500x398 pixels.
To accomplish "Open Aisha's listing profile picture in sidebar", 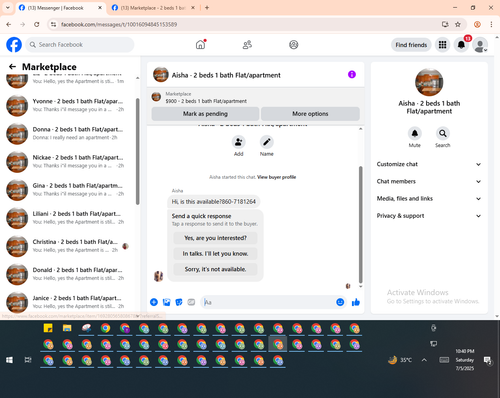I will (429, 82).
